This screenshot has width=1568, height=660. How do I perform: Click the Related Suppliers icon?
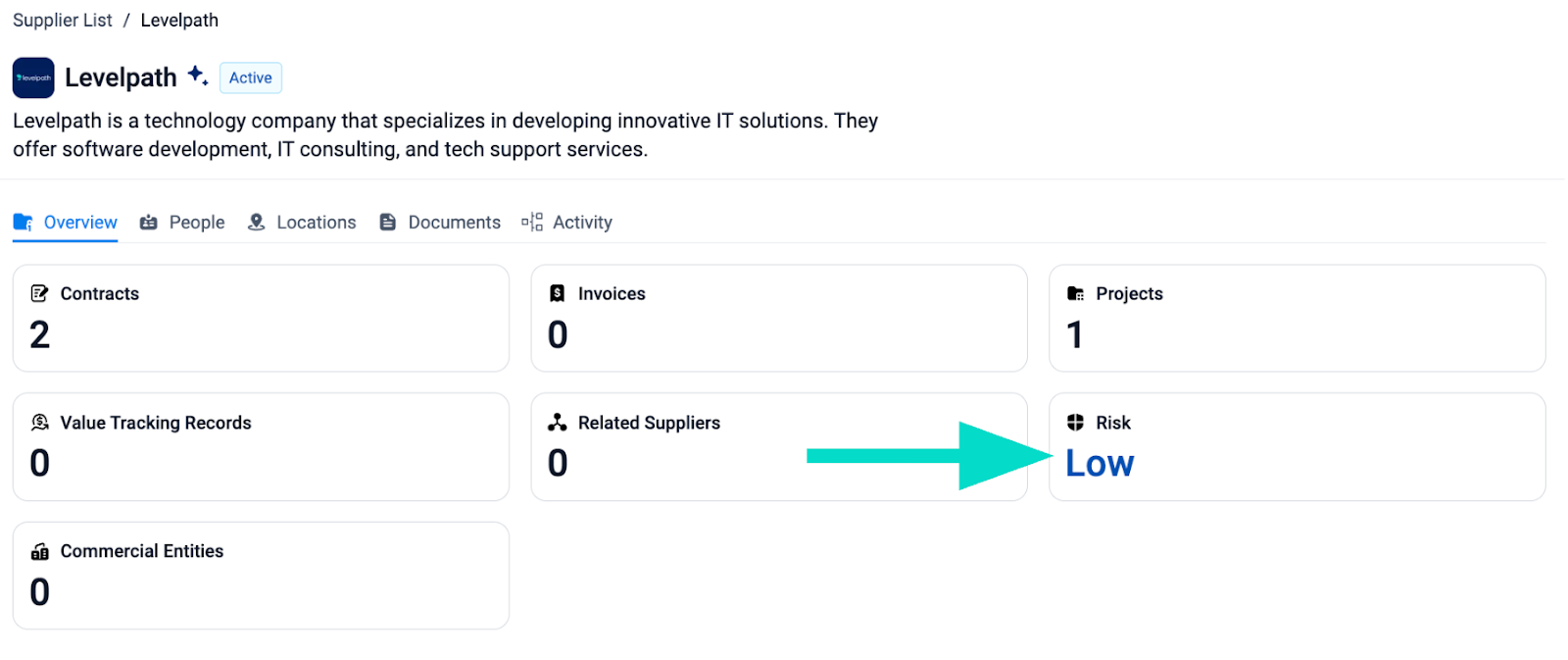click(x=558, y=423)
